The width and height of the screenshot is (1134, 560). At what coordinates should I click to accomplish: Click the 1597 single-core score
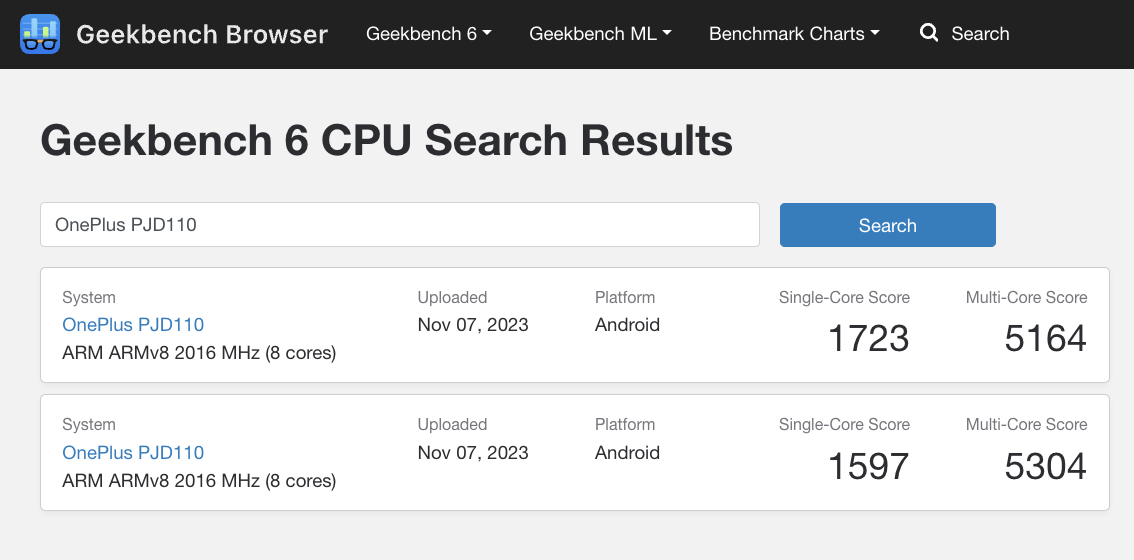(x=868, y=467)
